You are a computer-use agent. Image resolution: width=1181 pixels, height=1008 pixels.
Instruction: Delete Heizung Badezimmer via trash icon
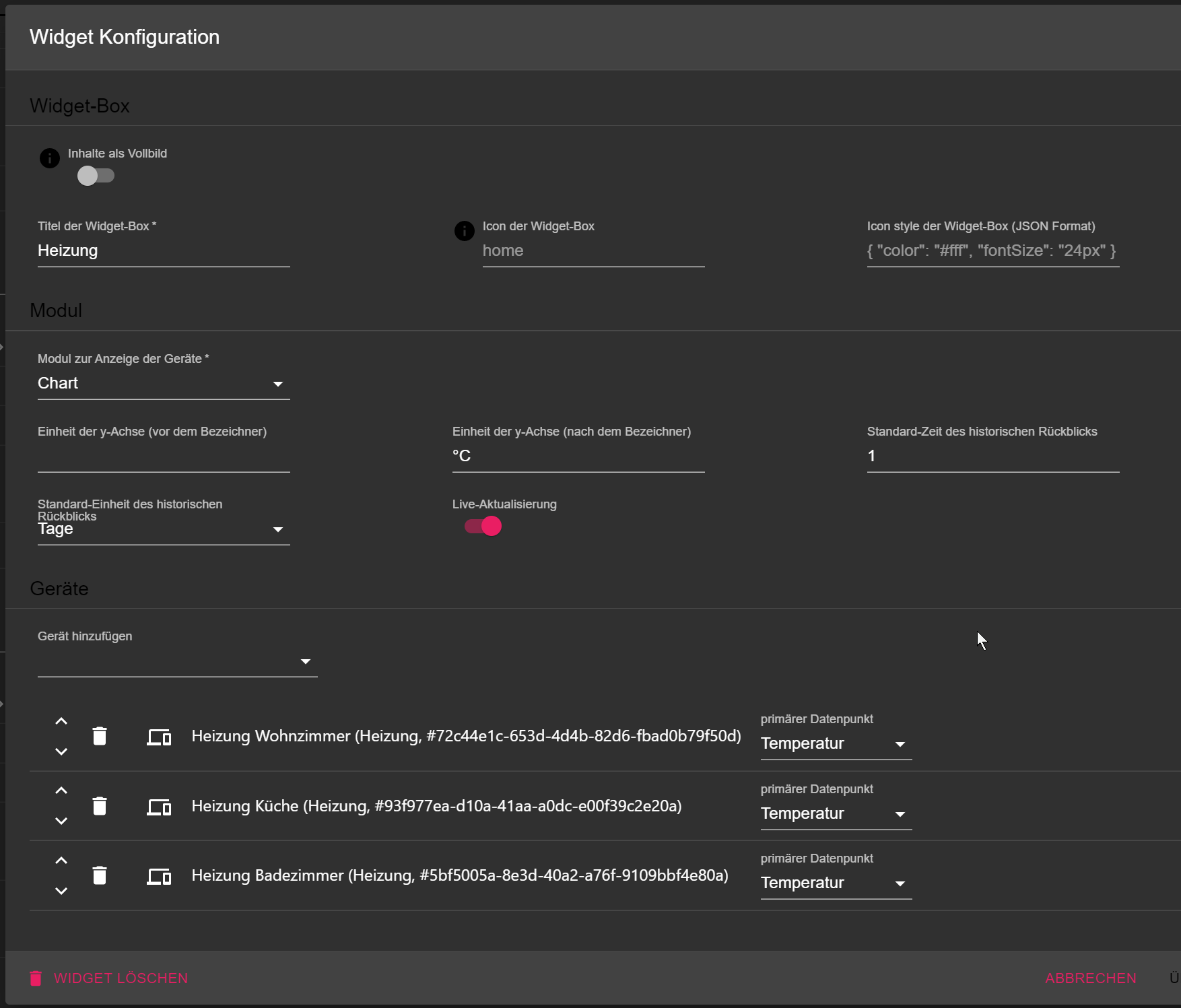coord(100,875)
